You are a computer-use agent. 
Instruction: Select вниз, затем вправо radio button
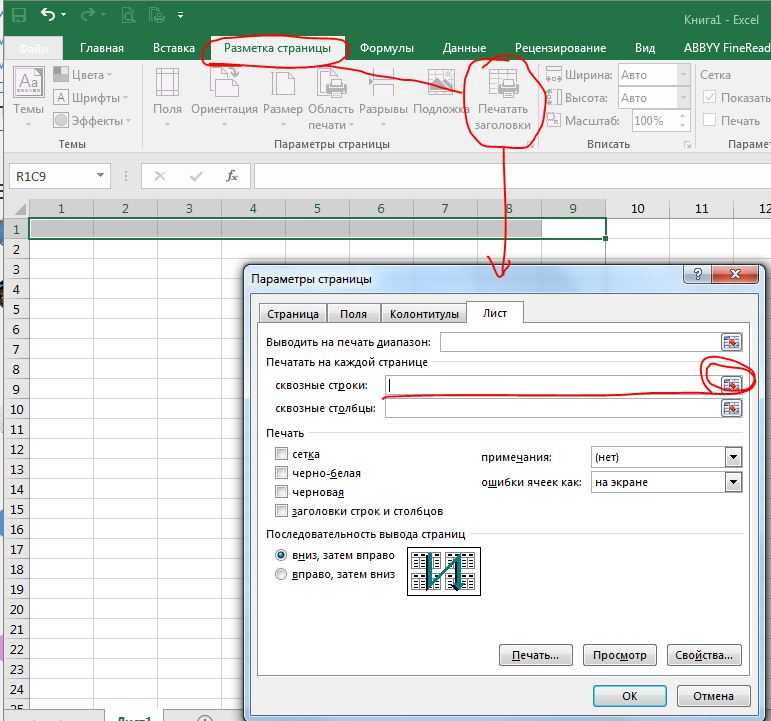280,555
